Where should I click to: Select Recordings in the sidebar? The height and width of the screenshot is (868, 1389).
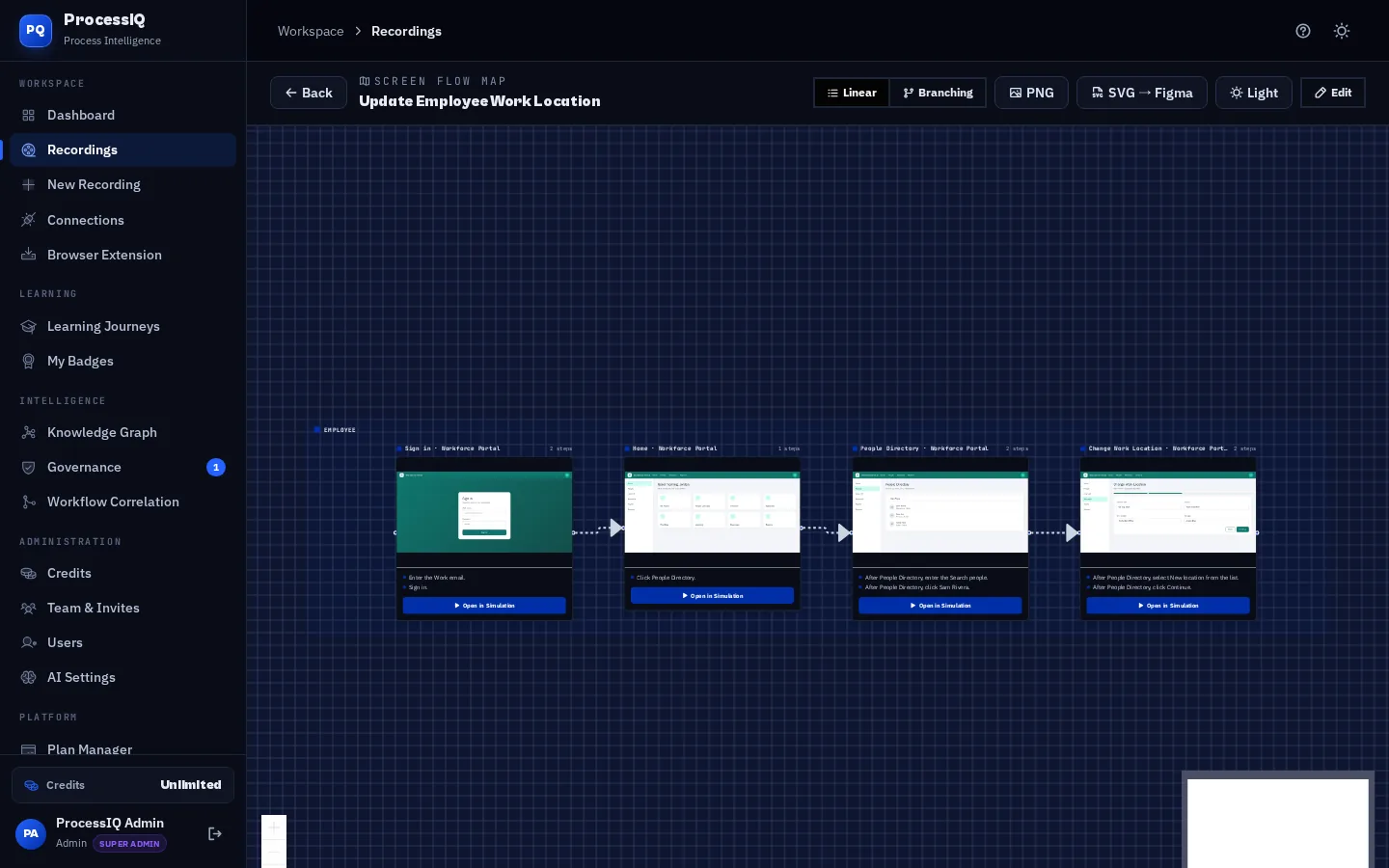click(x=123, y=149)
